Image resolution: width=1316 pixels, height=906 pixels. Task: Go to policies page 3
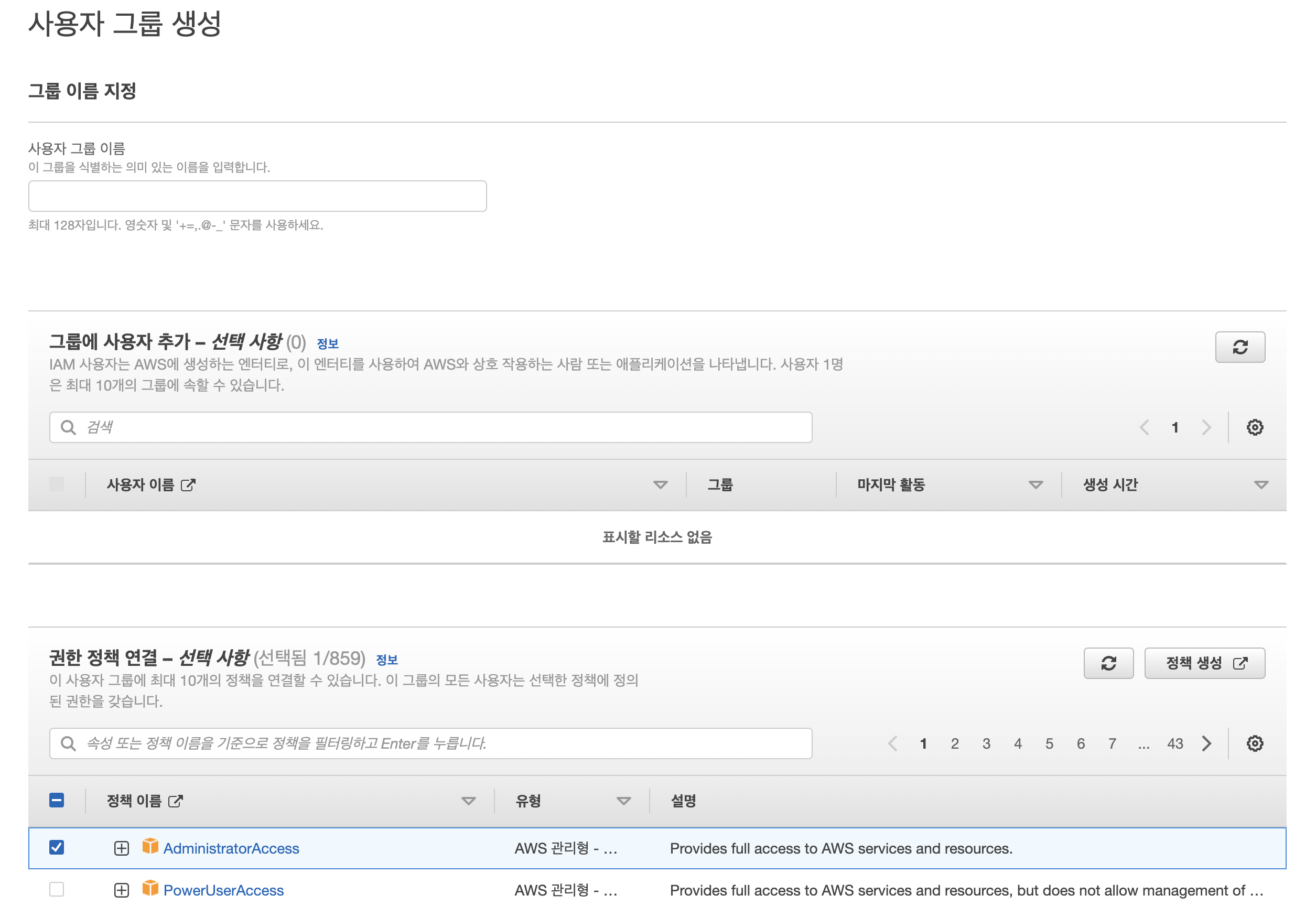click(x=986, y=743)
